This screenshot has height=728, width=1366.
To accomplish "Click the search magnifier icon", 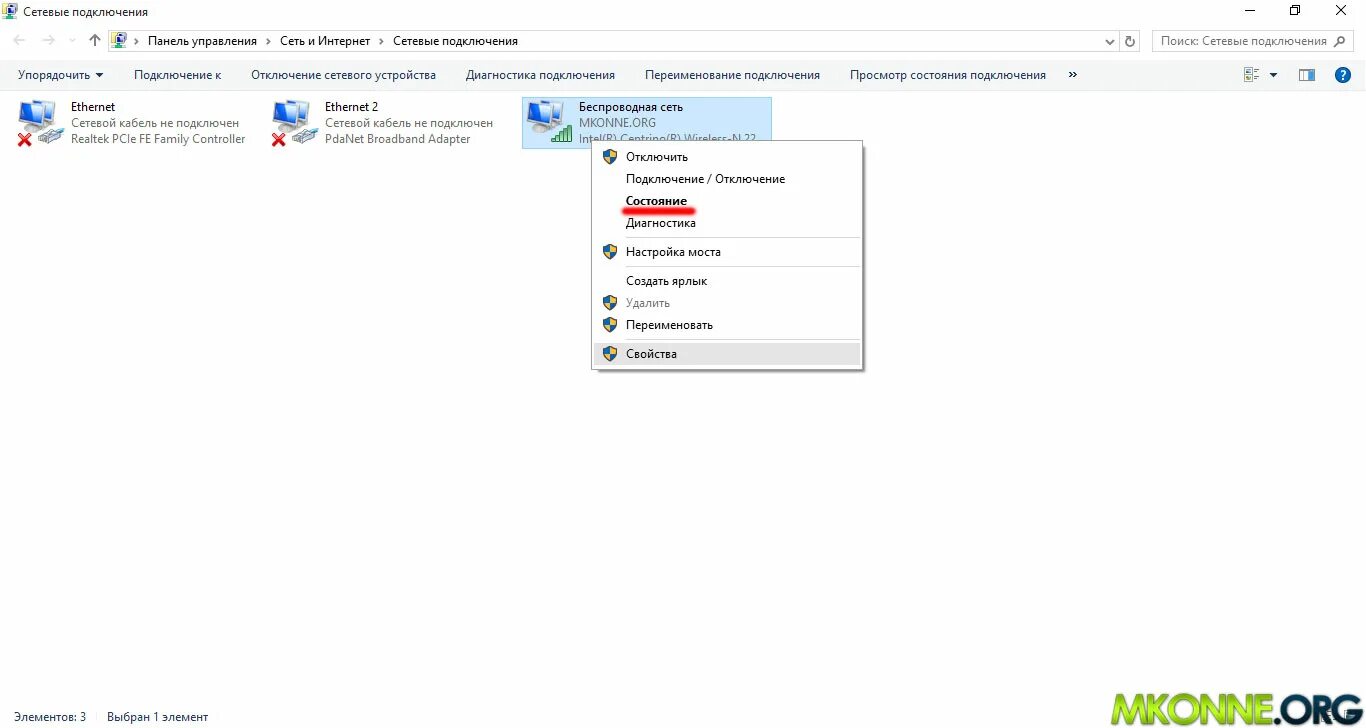I will (1341, 41).
